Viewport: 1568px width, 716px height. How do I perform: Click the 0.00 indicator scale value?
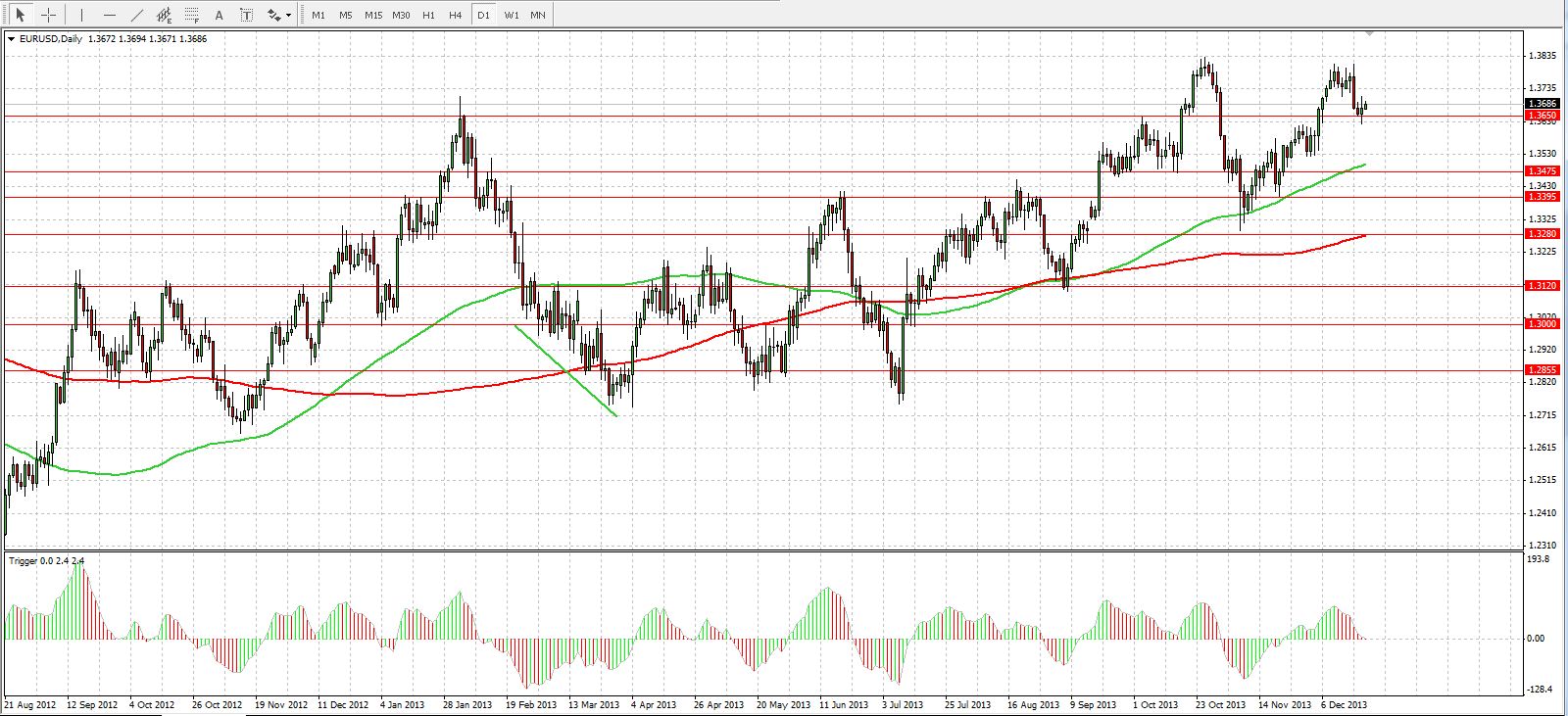pyautogui.click(x=1537, y=639)
